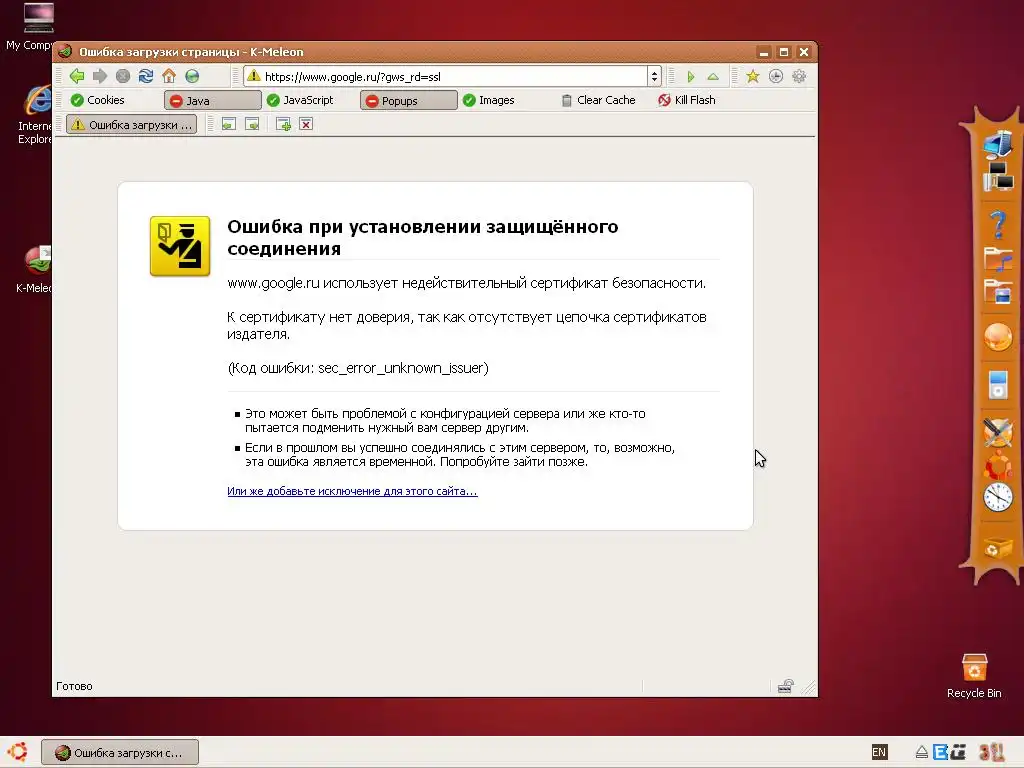Open Ubuntu start menu button on taskbar

(x=17, y=752)
